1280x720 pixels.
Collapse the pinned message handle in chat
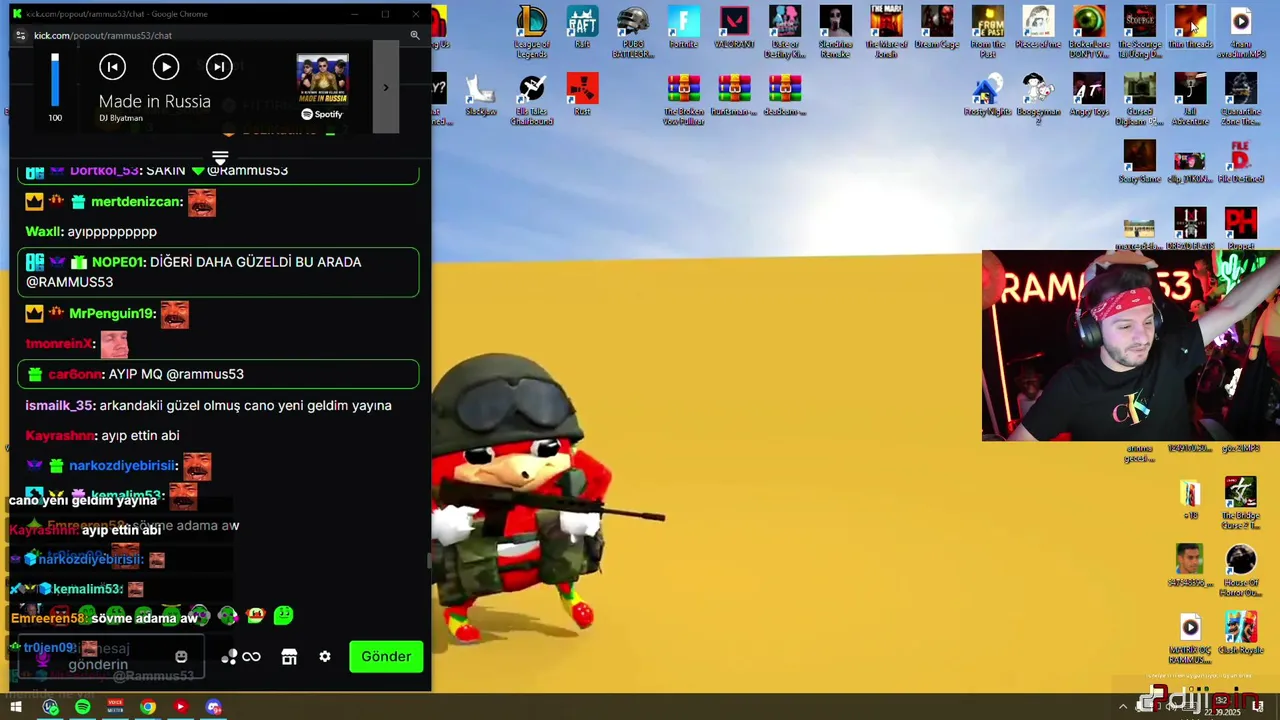click(x=220, y=157)
